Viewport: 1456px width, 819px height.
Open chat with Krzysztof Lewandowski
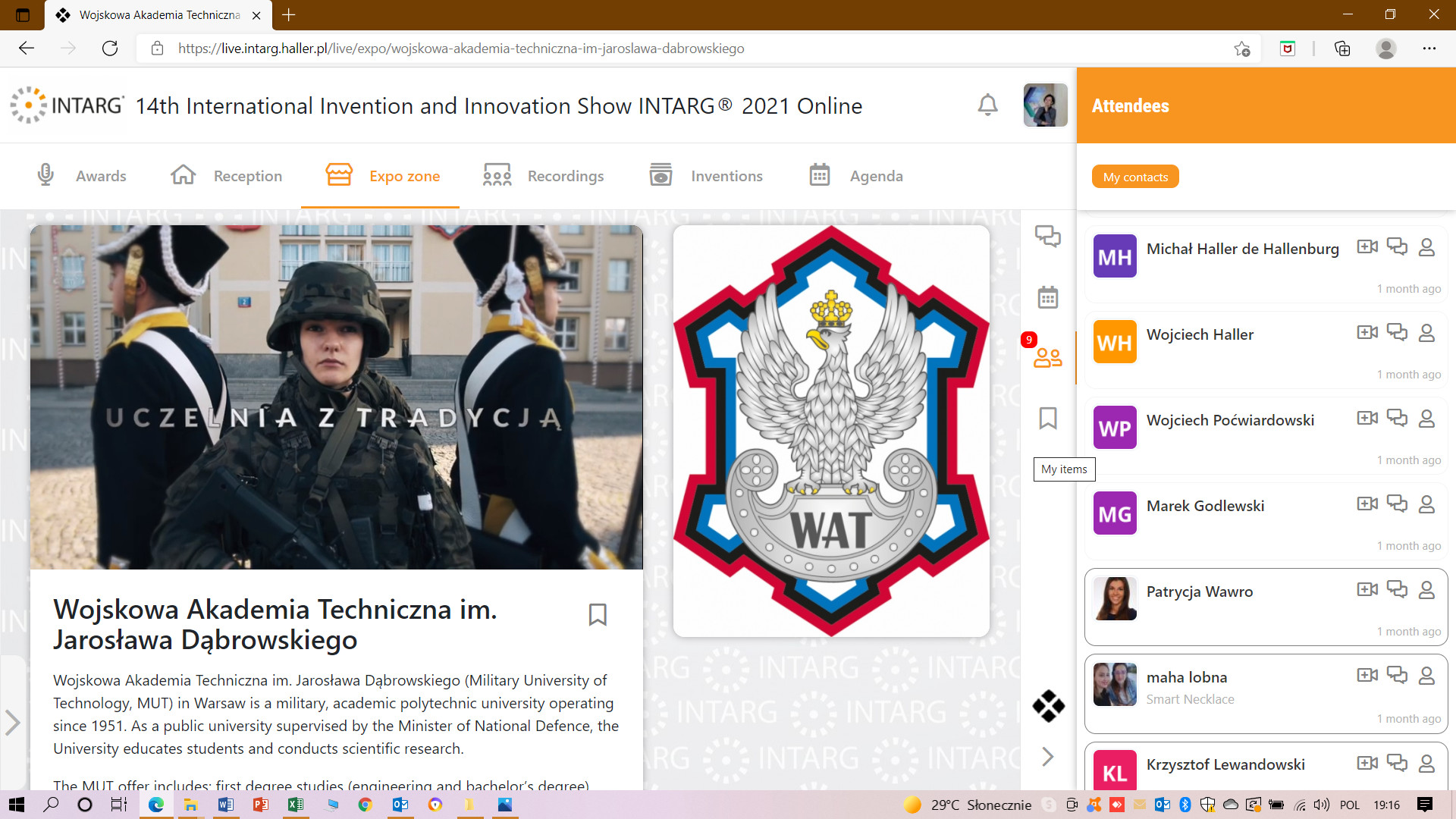click(1397, 762)
